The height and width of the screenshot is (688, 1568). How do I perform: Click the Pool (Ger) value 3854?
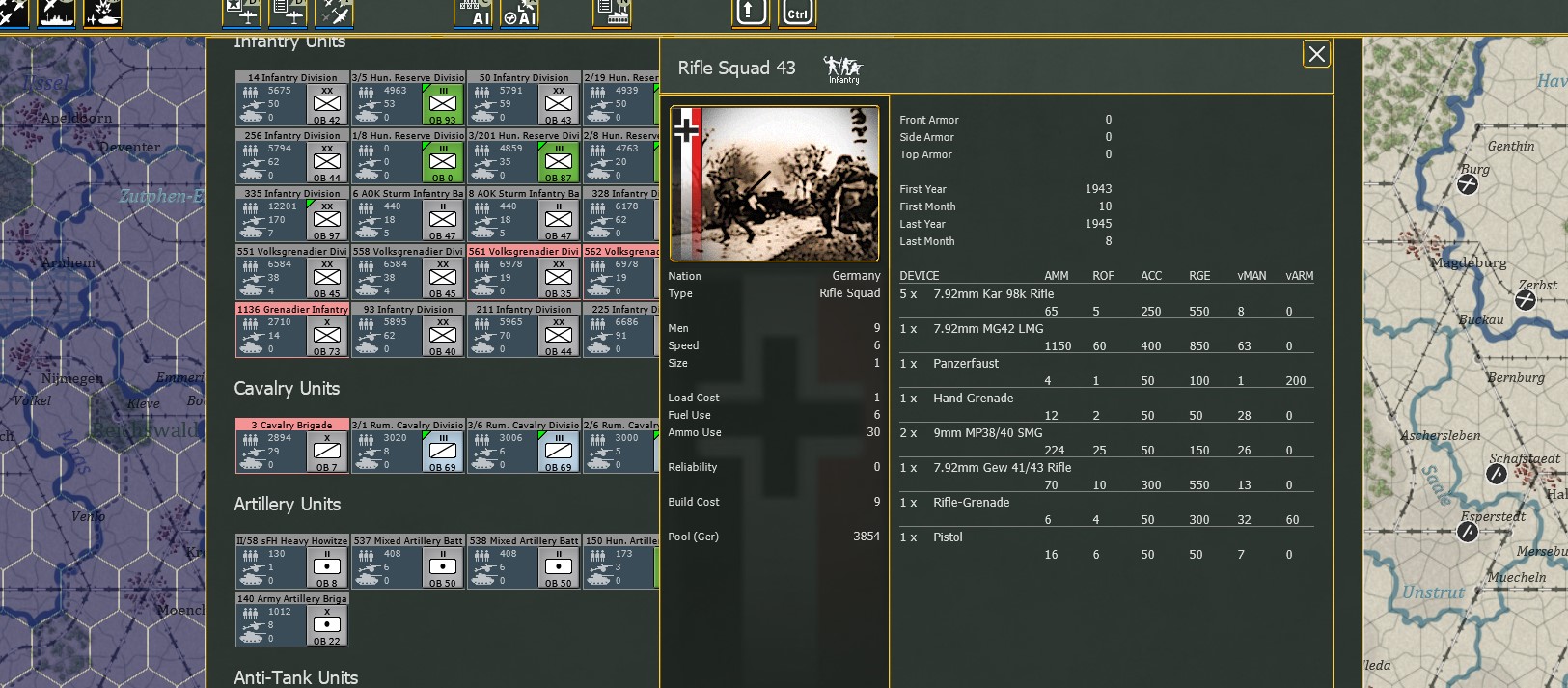[x=867, y=537]
